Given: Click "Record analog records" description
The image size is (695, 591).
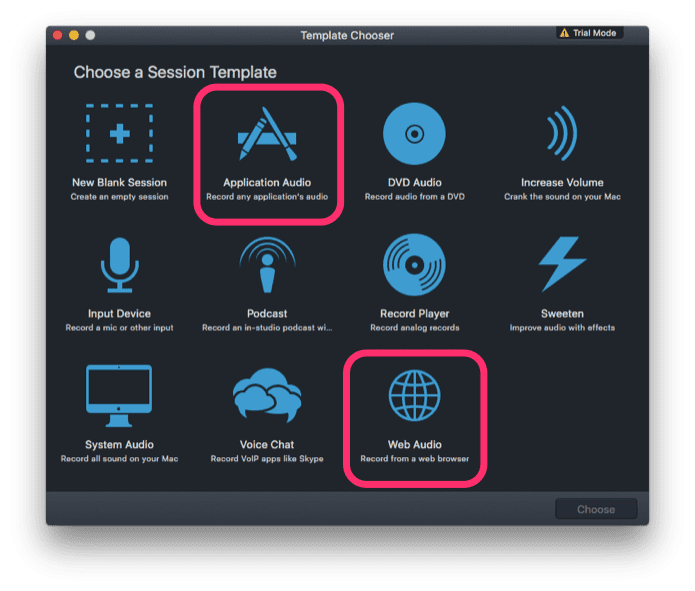Looking at the screenshot, I should tap(414, 328).
